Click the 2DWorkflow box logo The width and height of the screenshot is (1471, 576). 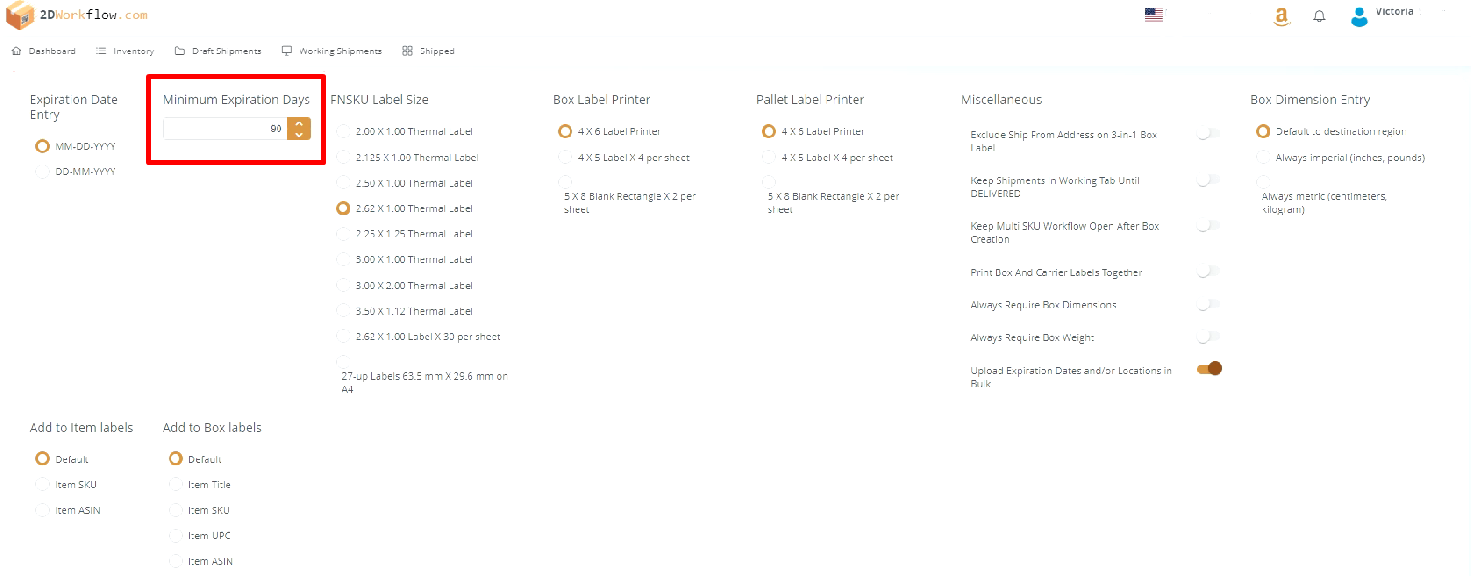click(x=20, y=15)
